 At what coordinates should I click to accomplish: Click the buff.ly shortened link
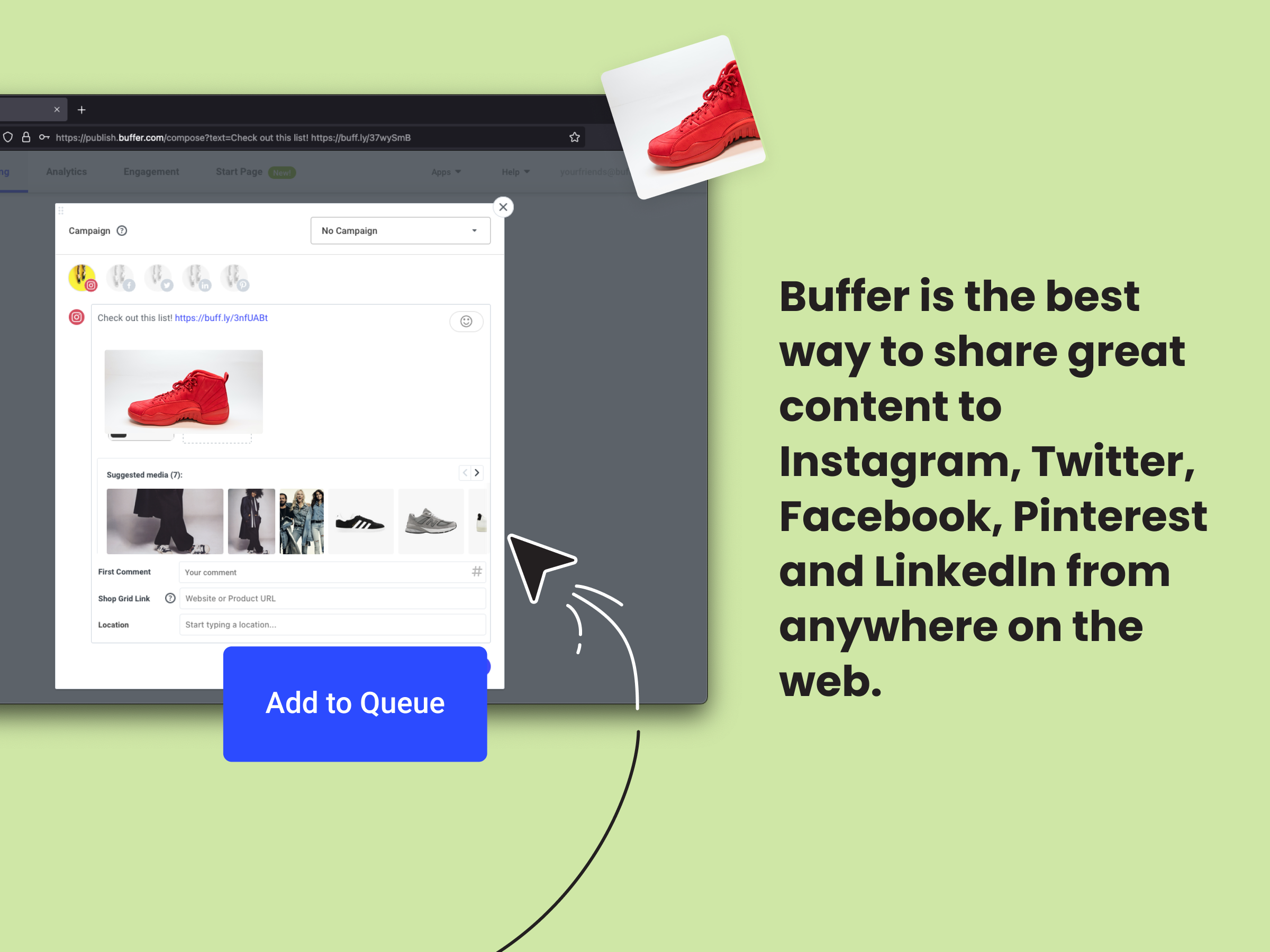[x=221, y=318]
